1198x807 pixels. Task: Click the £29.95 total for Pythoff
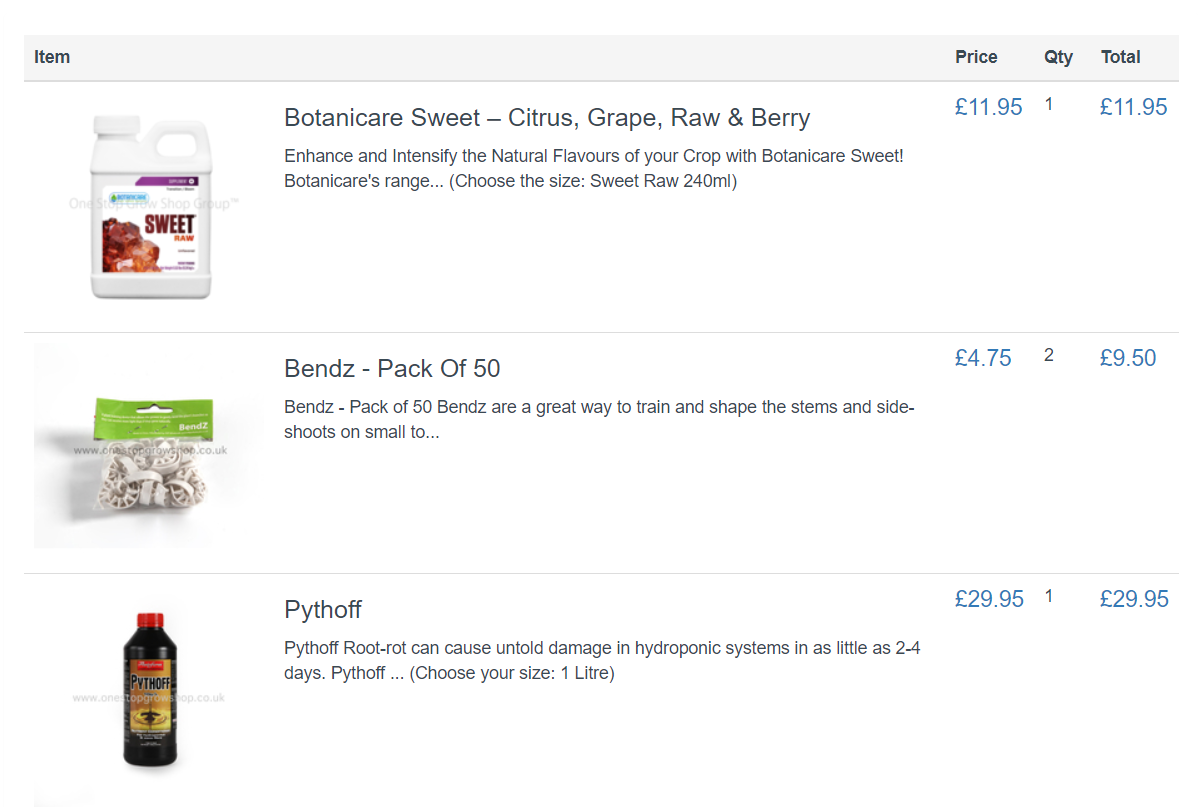tap(1133, 599)
